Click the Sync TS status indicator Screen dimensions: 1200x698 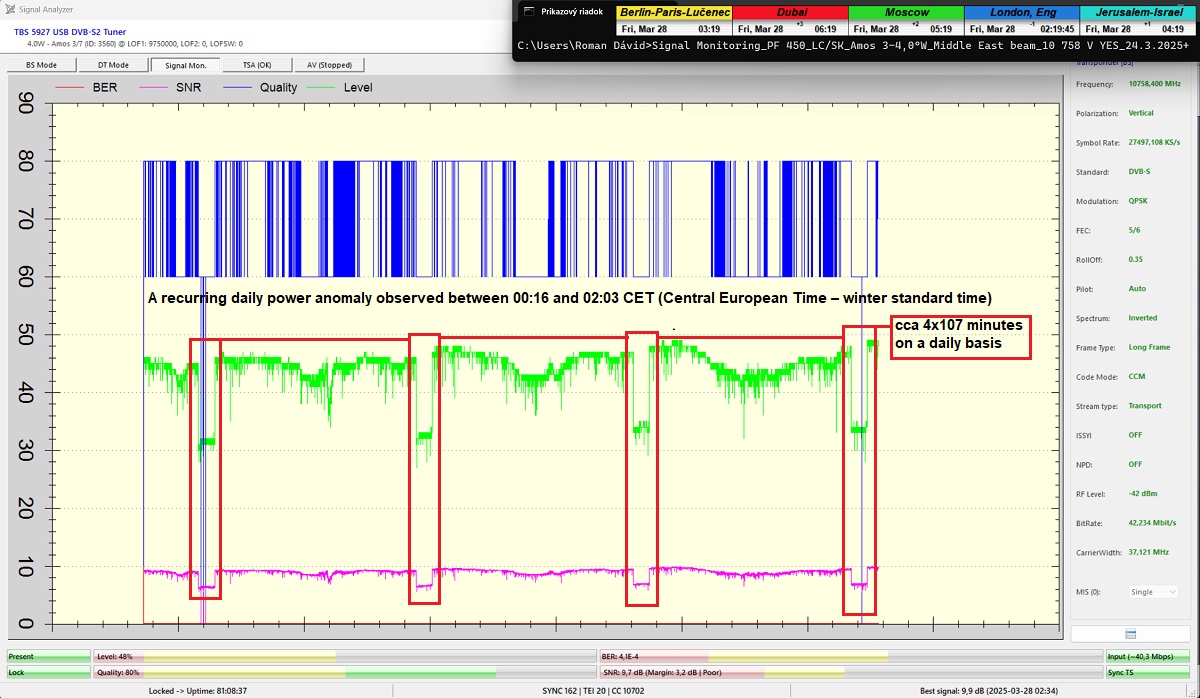point(1147,672)
